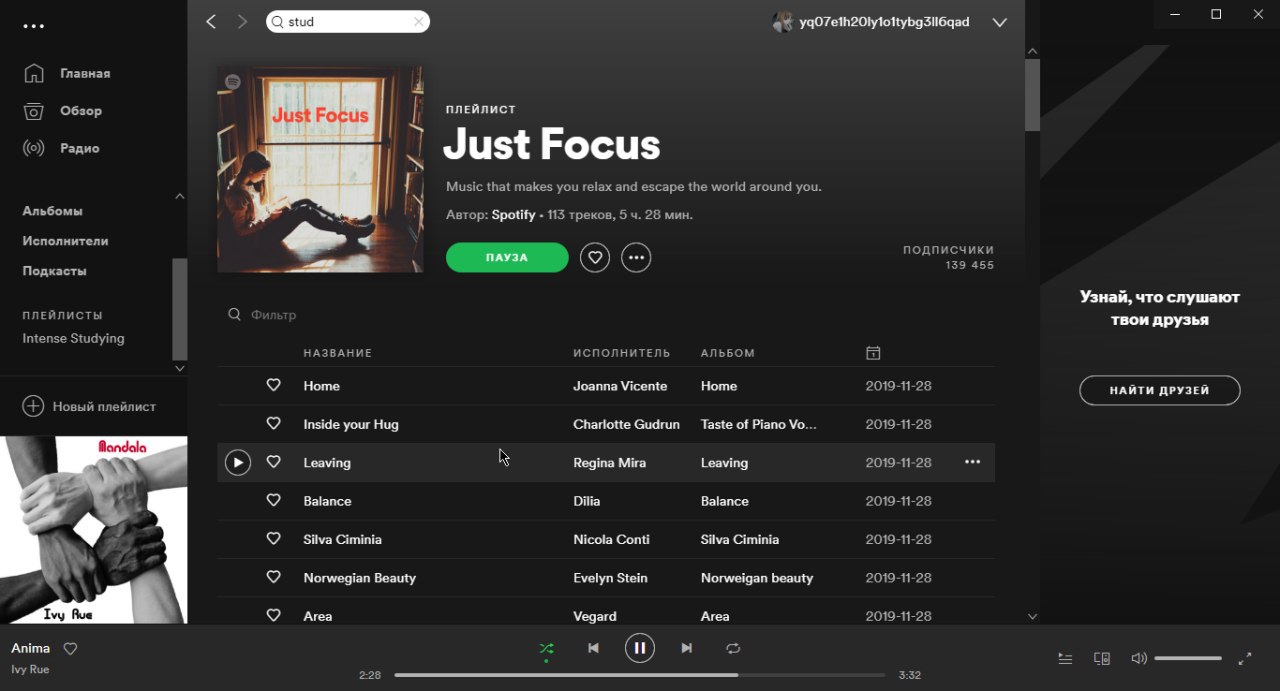Go forward with the right arrow
1280x691 pixels.
coord(242,22)
